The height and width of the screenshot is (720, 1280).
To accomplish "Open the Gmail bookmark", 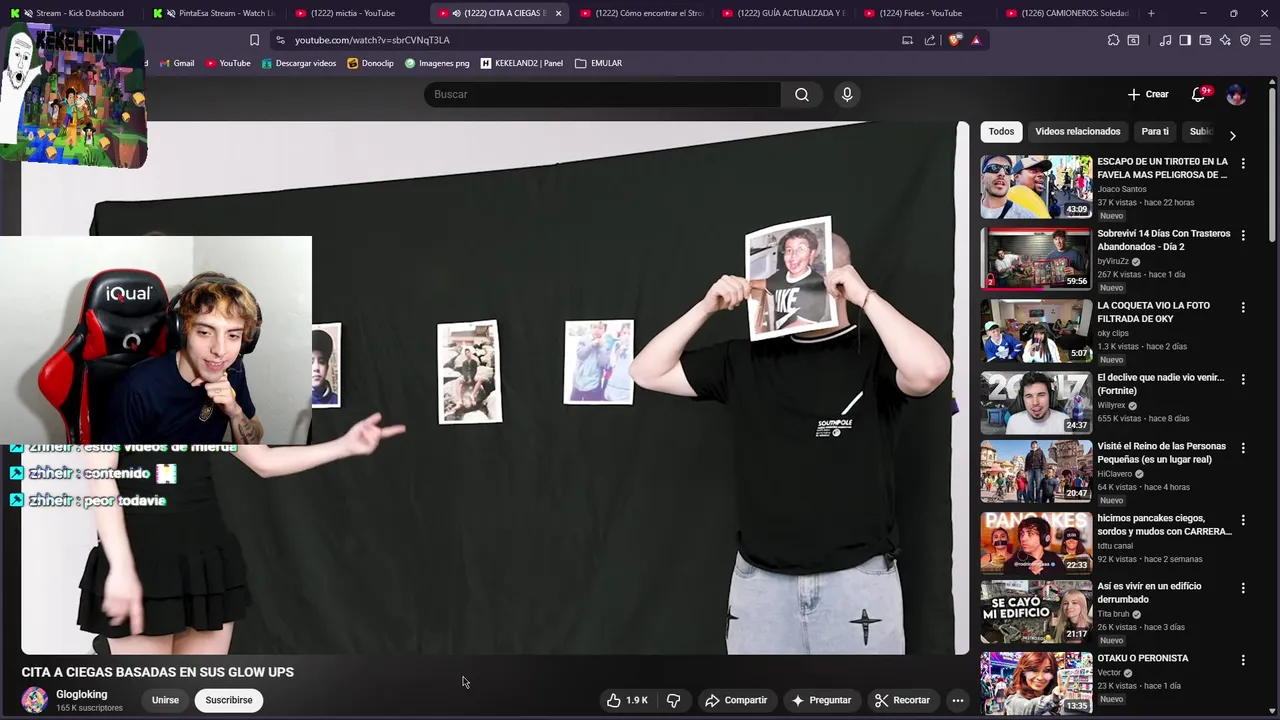I will click(x=176, y=63).
